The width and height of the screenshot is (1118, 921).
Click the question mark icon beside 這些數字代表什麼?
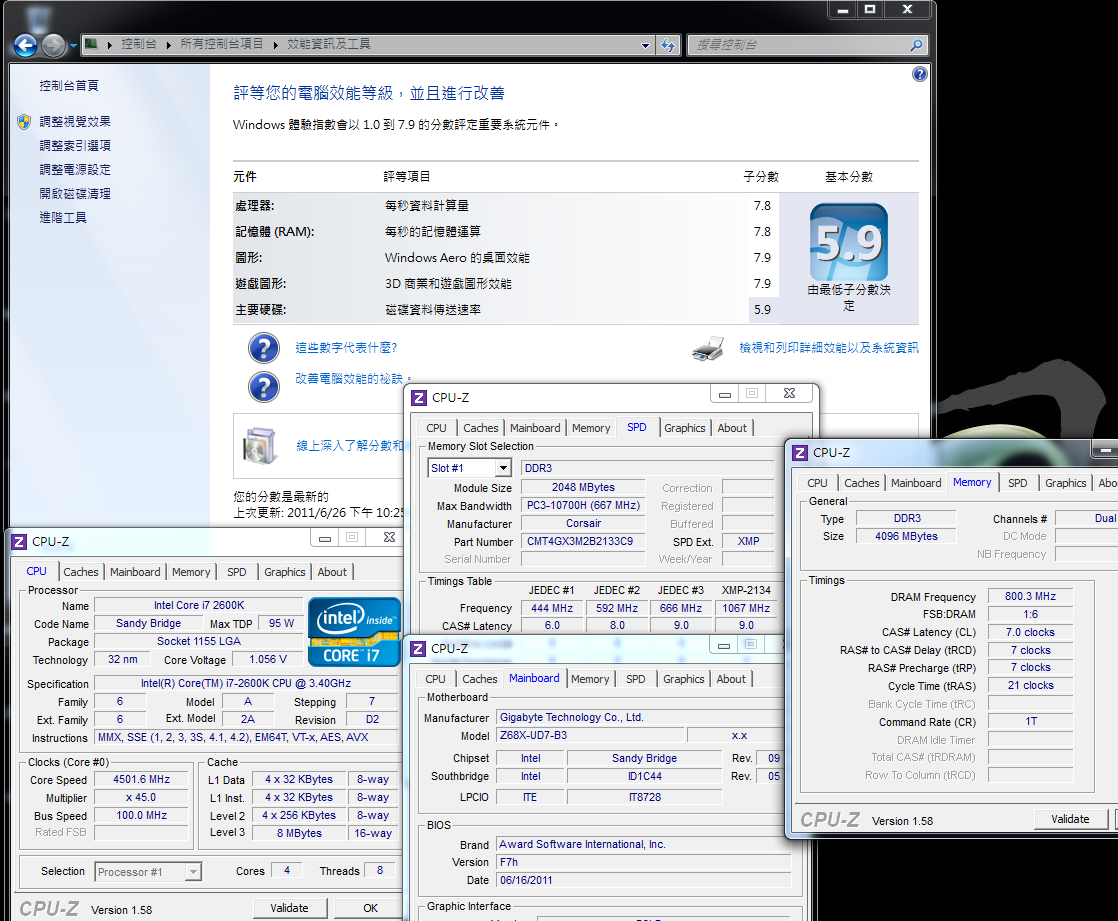click(264, 348)
